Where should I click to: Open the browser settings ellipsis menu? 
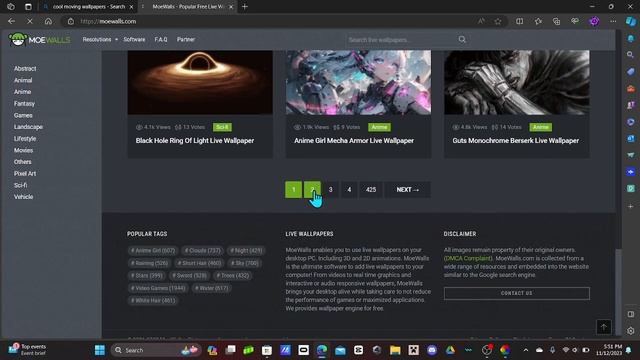click(x=613, y=21)
